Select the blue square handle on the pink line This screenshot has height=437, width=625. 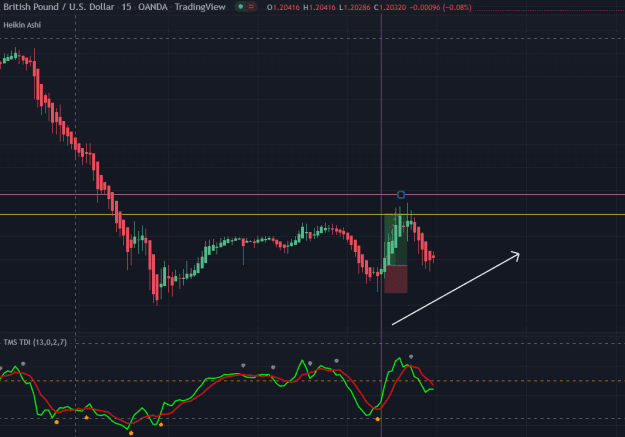(401, 195)
